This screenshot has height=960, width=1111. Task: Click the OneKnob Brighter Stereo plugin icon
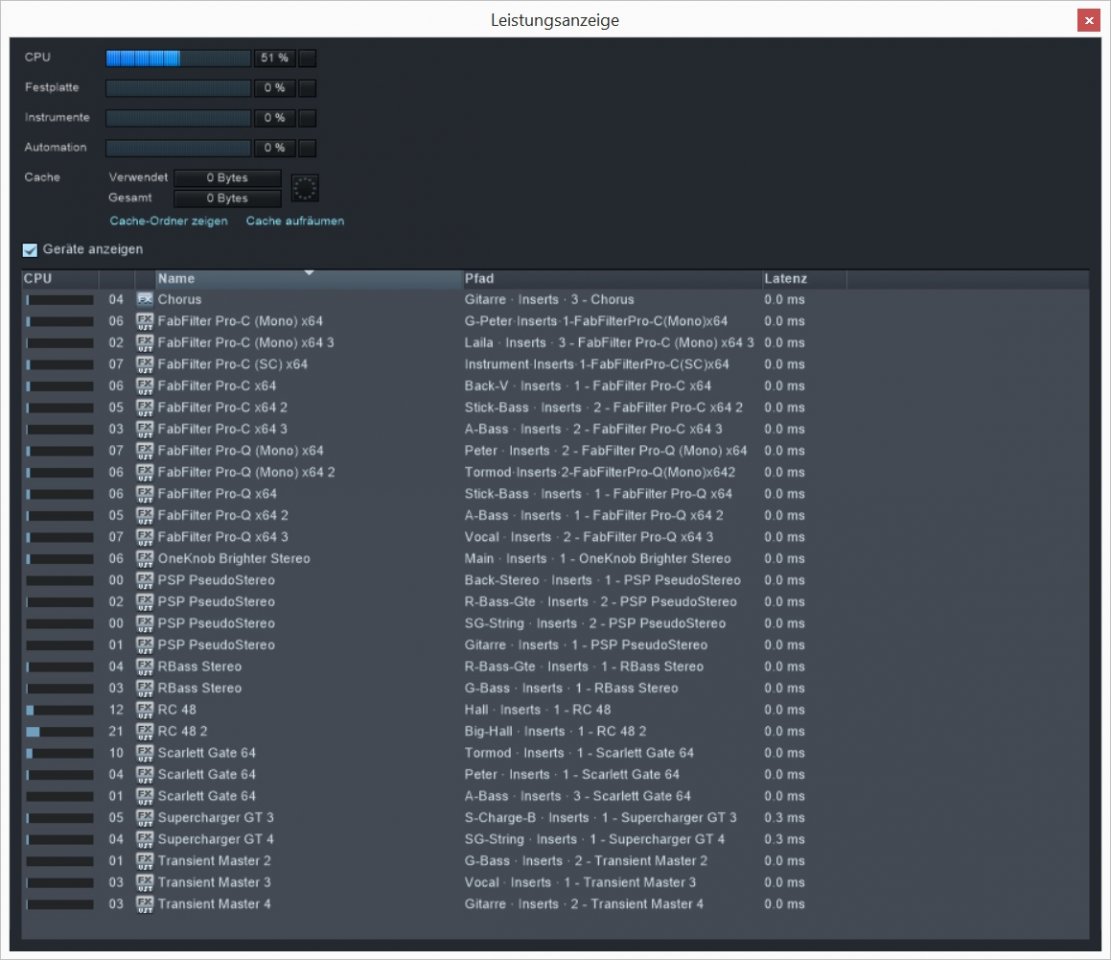(145, 558)
